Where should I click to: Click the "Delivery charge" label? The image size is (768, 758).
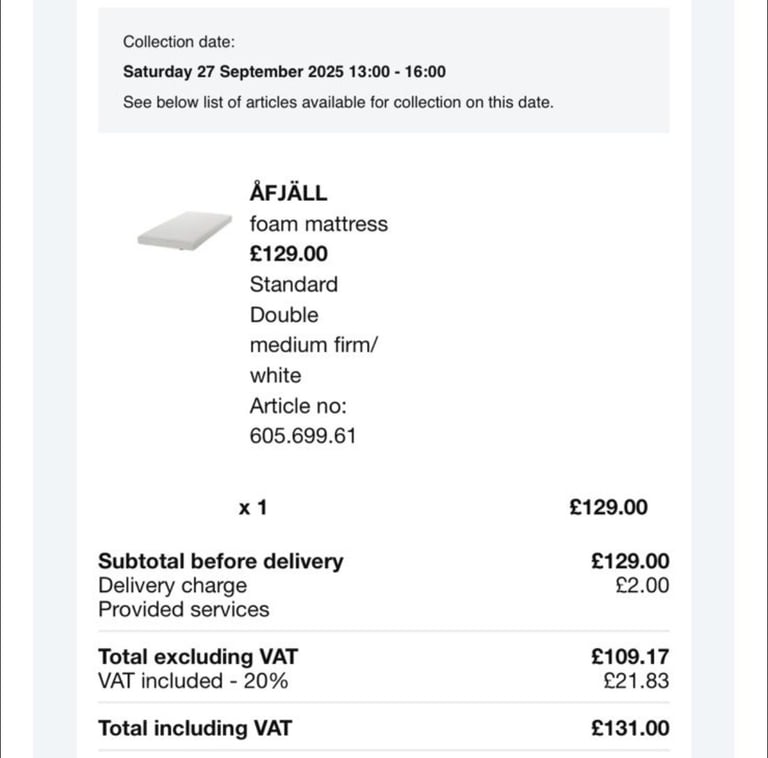tap(172, 586)
